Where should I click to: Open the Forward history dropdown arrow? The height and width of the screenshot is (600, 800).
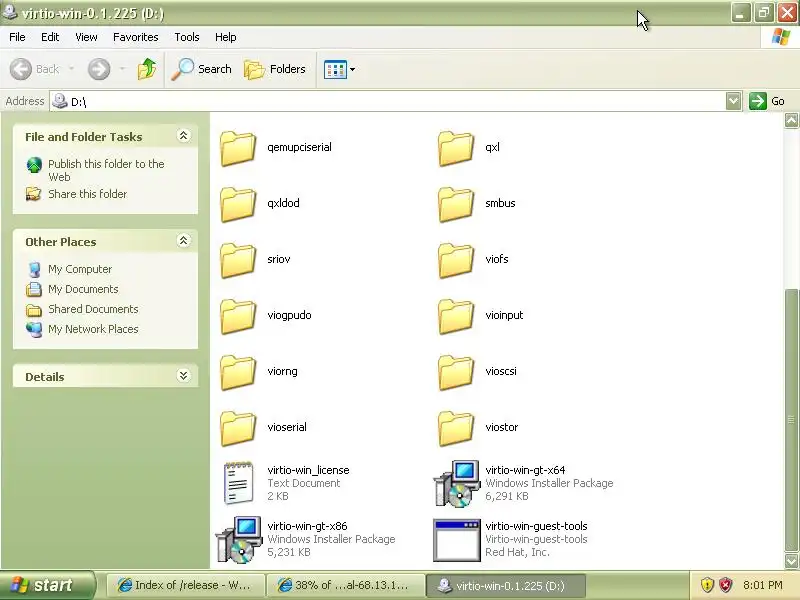point(122,68)
